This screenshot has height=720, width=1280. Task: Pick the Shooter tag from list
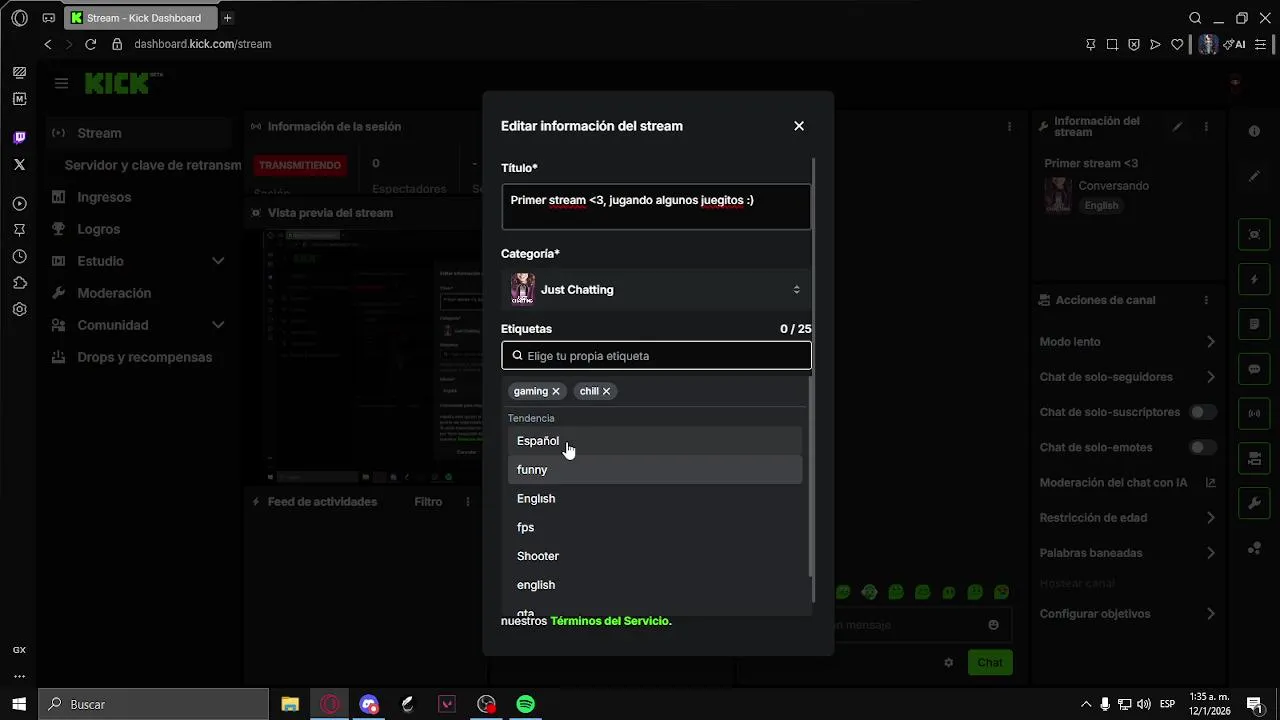655,556
